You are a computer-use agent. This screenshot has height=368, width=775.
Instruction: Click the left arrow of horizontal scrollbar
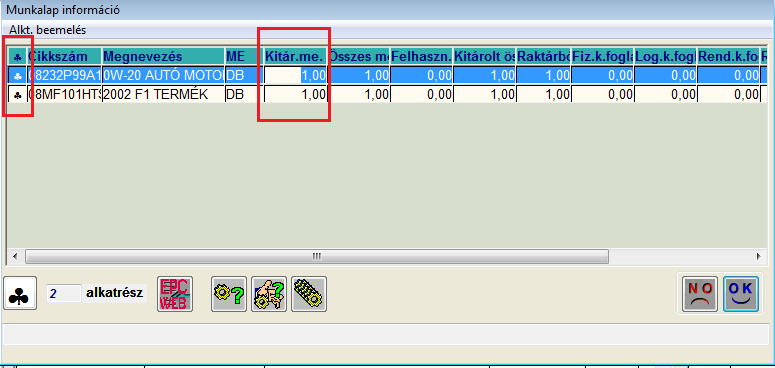15,256
